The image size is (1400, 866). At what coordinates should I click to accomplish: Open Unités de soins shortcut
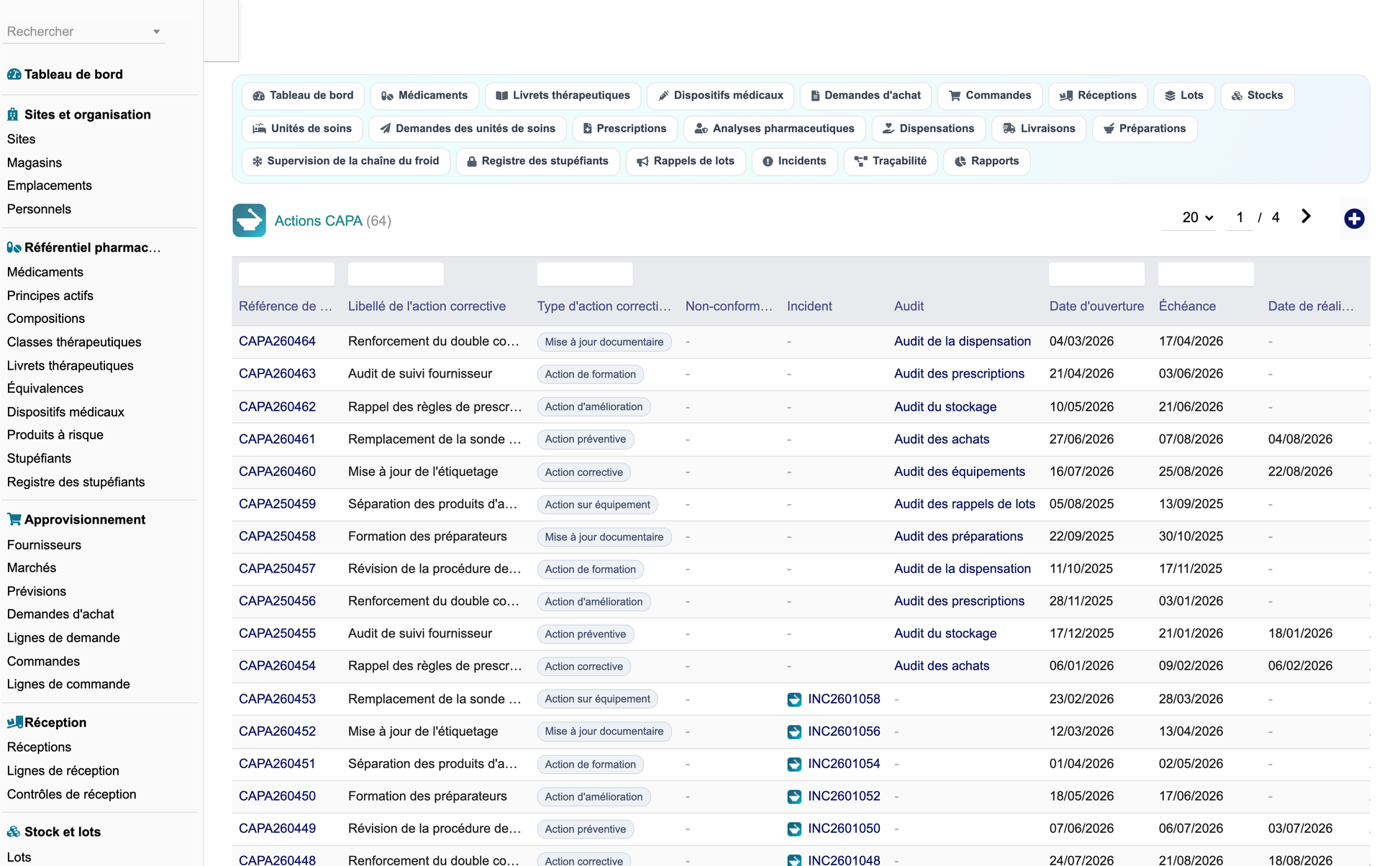(302, 129)
